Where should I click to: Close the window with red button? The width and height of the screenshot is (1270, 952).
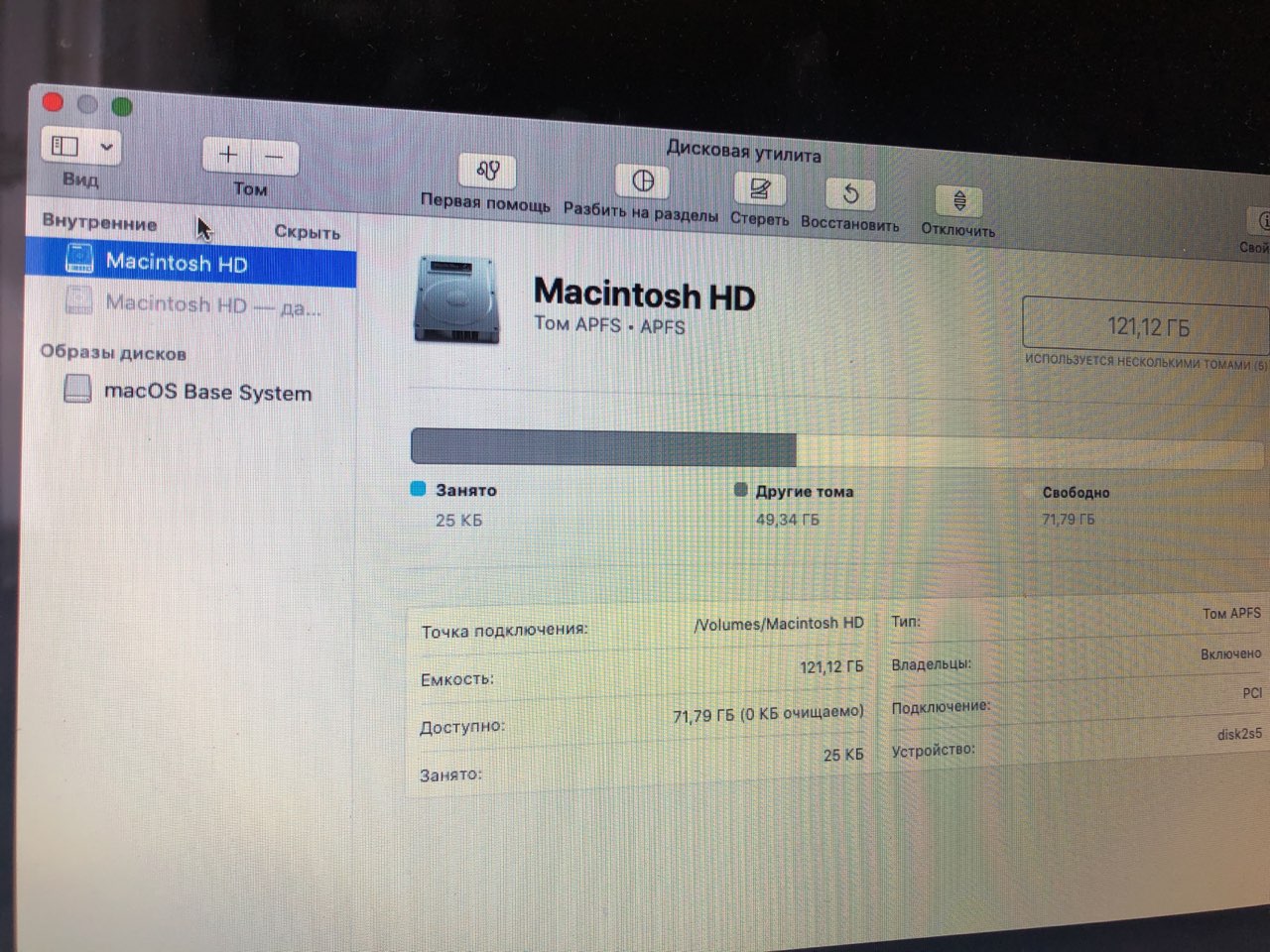[x=53, y=102]
